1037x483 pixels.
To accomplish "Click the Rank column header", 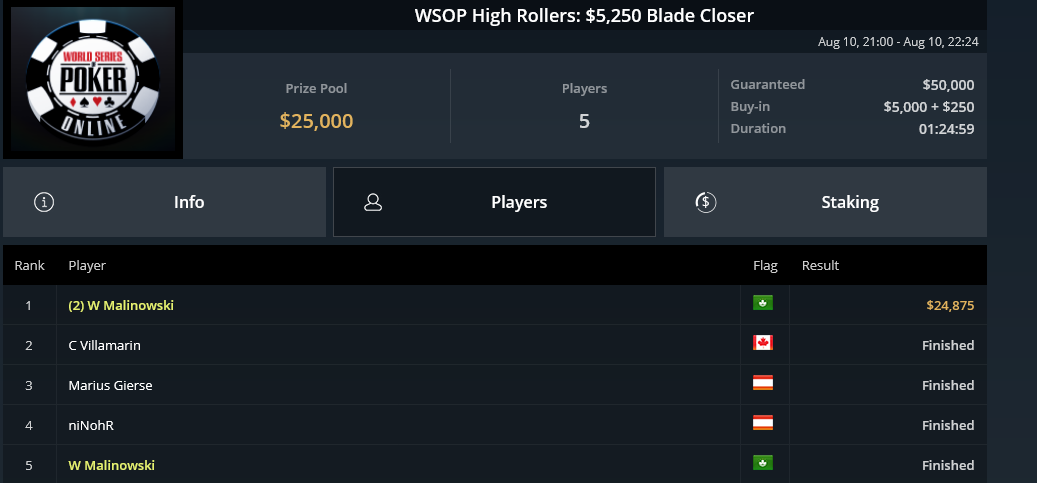I will [x=30, y=265].
